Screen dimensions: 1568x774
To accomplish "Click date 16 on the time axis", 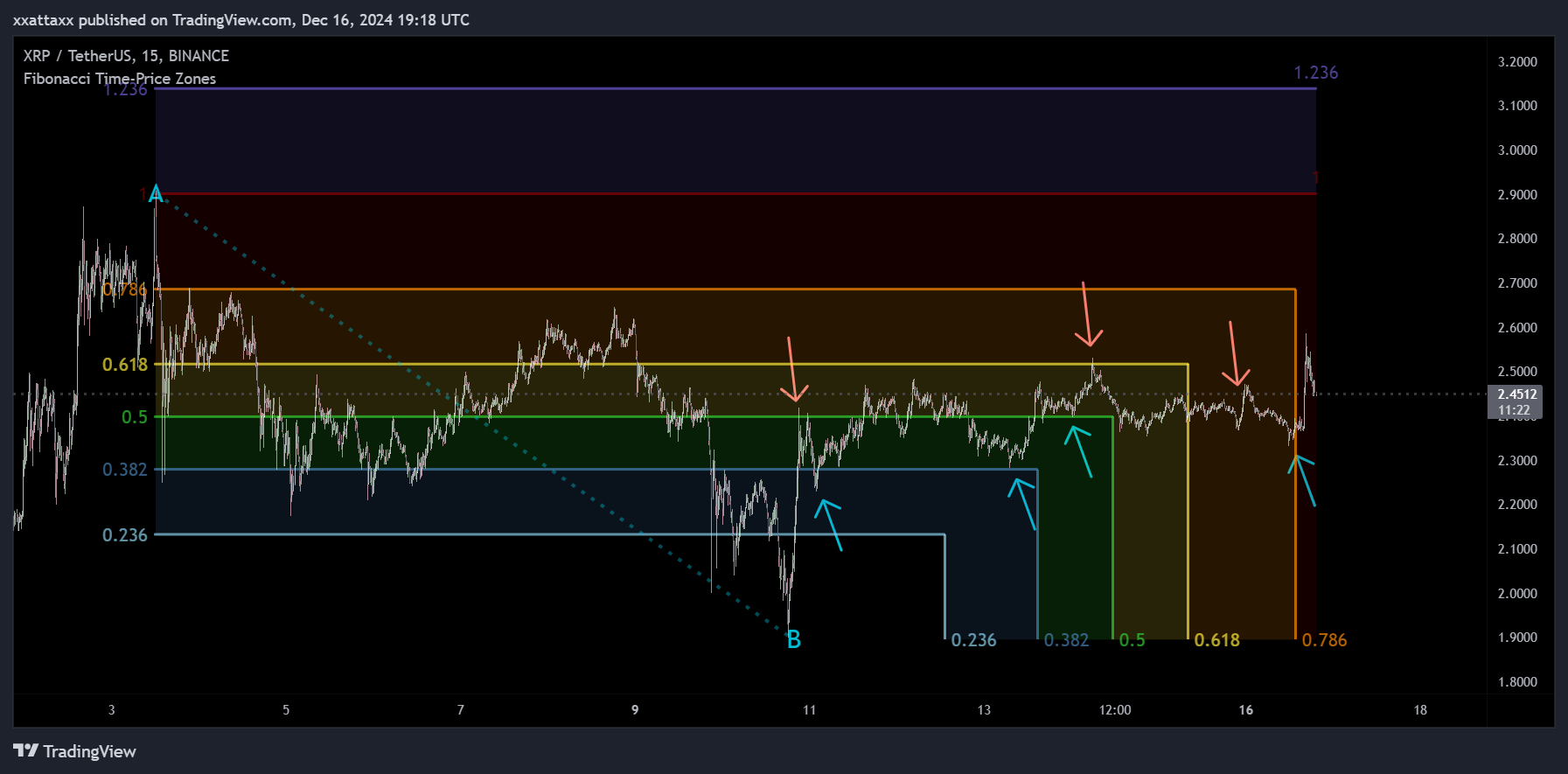I will [1245, 710].
